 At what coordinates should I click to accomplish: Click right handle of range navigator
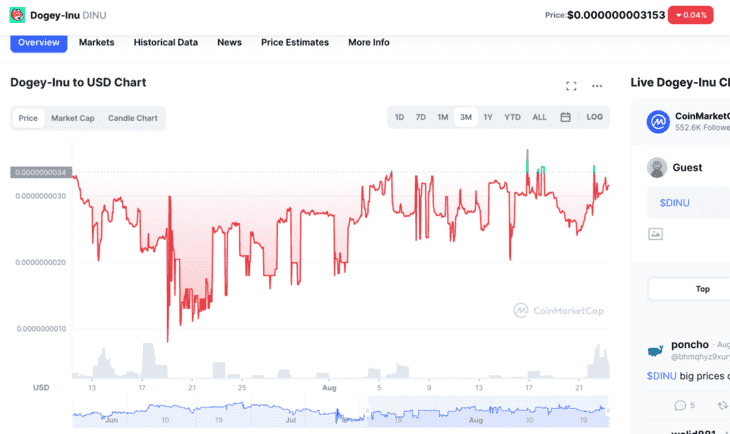(x=608, y=412)
